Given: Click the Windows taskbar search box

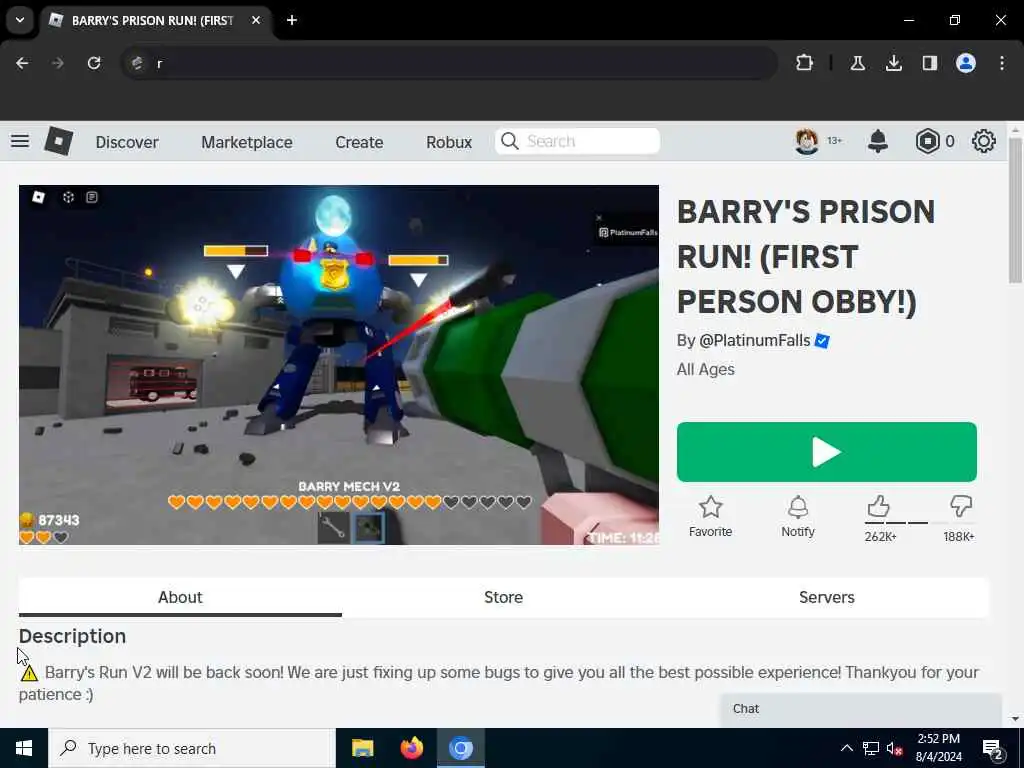Looking at the screenshot, I should click(x=192, y=748).
